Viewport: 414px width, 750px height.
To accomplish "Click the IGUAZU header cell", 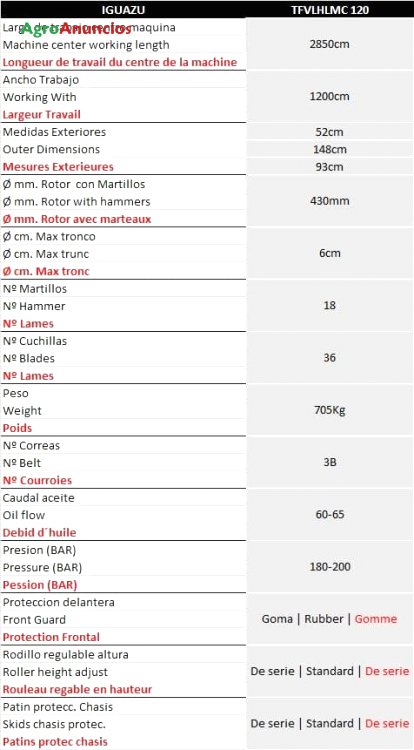I will (x=123, y=10).
